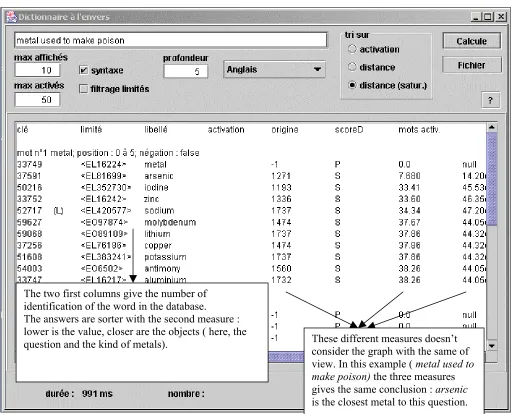Click the vertical scrollbar thumb
511x414 pixels.
tap(492, 179)
